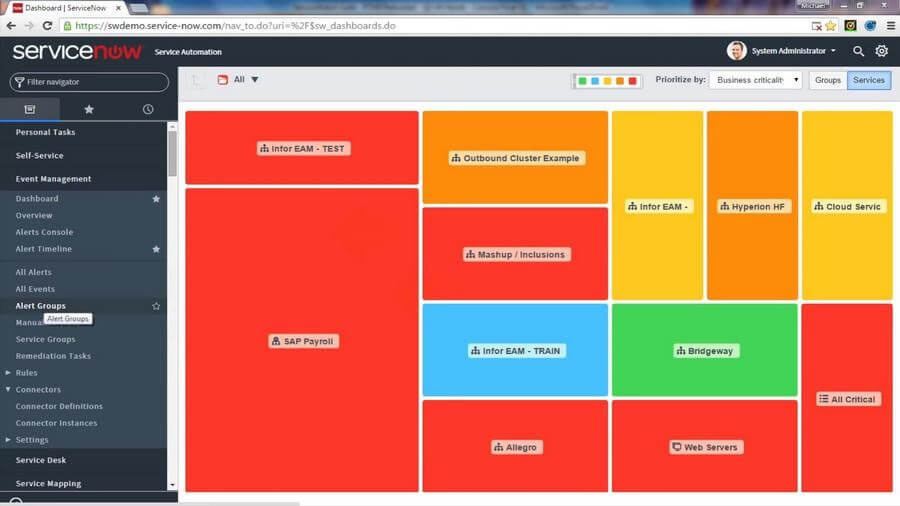Switch to the history clock navigator tab
The width and height of the screenshot is (900, 506).
(x=148, y=109)
